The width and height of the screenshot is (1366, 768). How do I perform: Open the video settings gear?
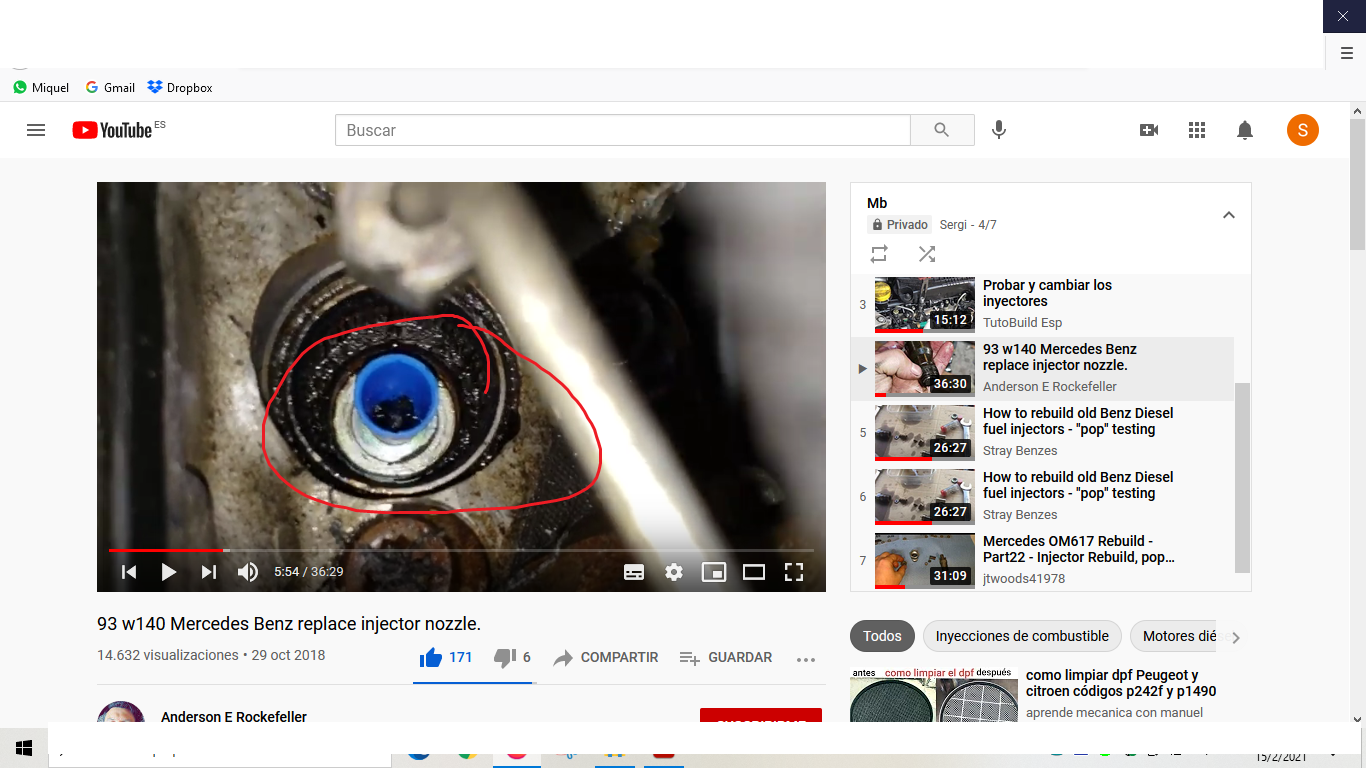(x=674, y=572)
